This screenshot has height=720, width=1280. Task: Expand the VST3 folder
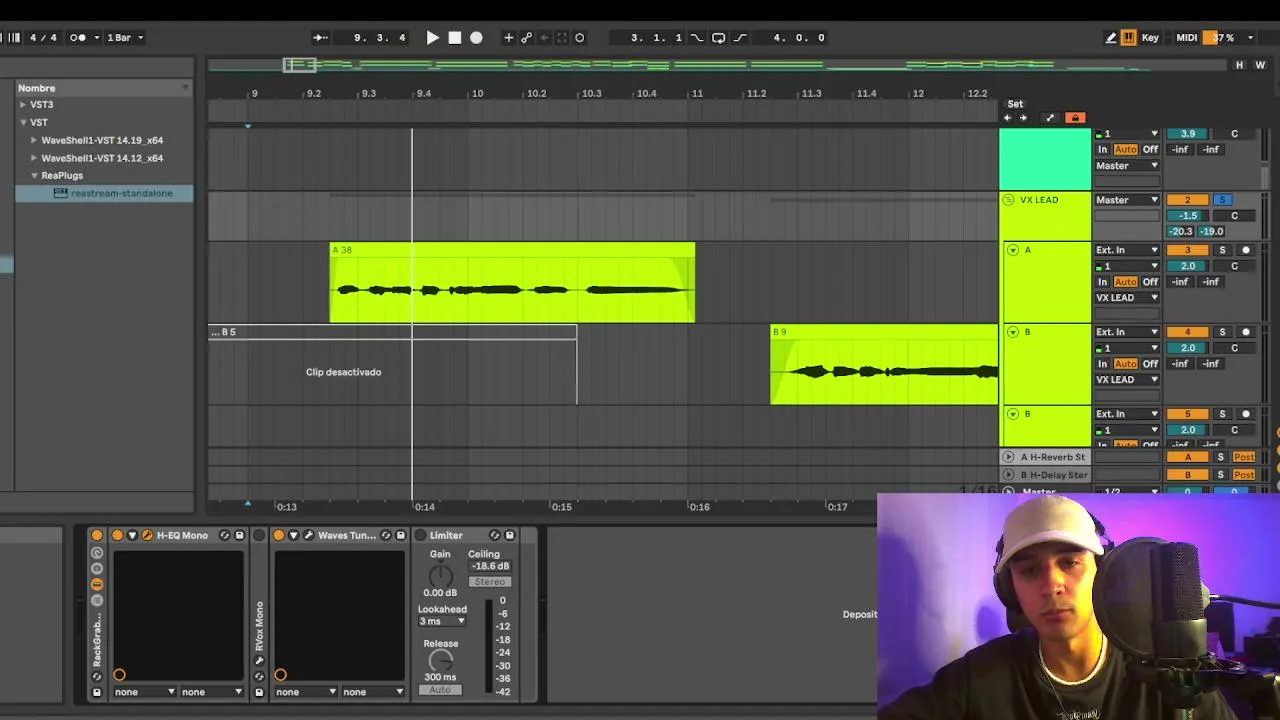click(23, 104)
